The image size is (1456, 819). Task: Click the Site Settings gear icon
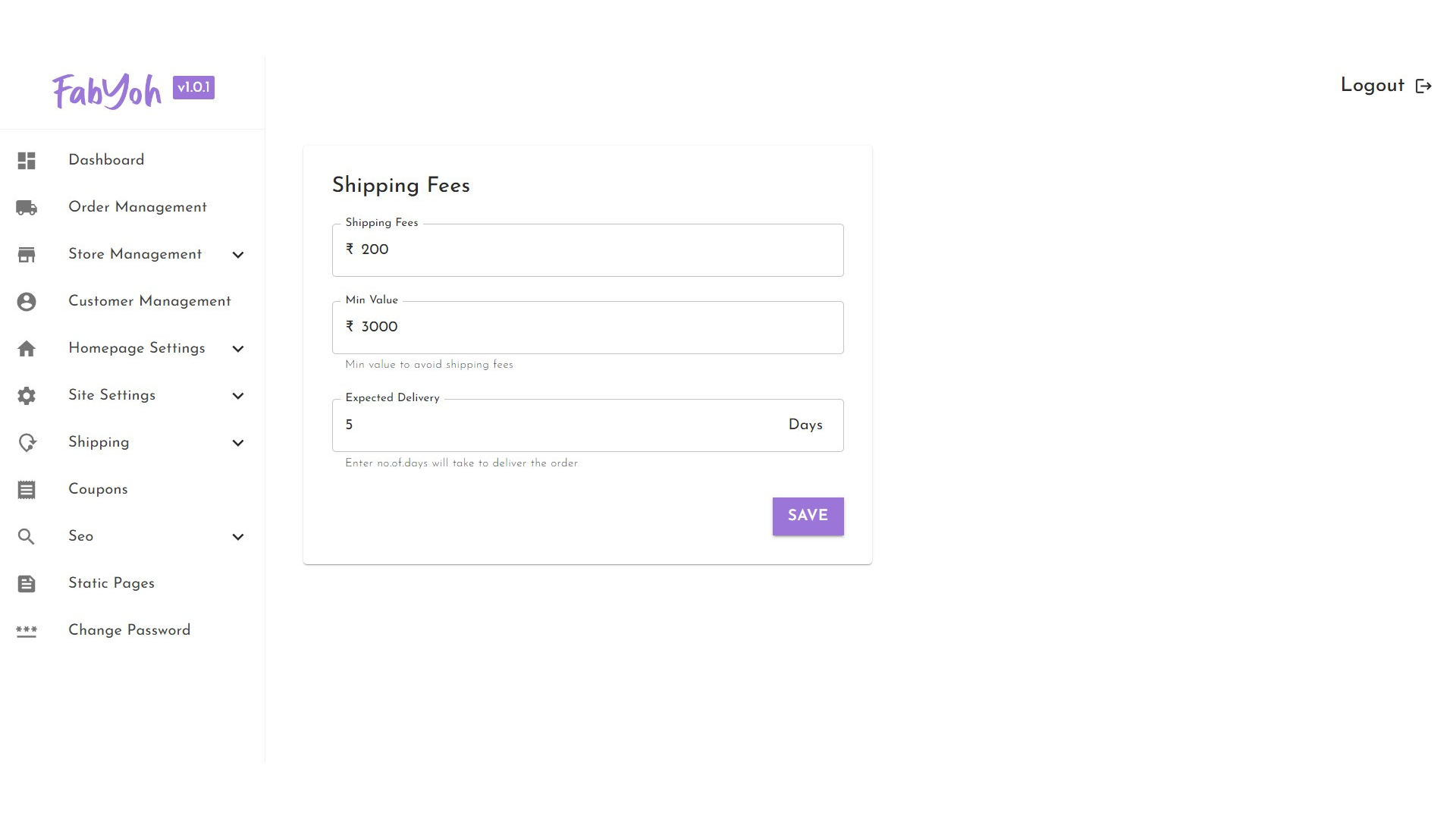point(27,396)
